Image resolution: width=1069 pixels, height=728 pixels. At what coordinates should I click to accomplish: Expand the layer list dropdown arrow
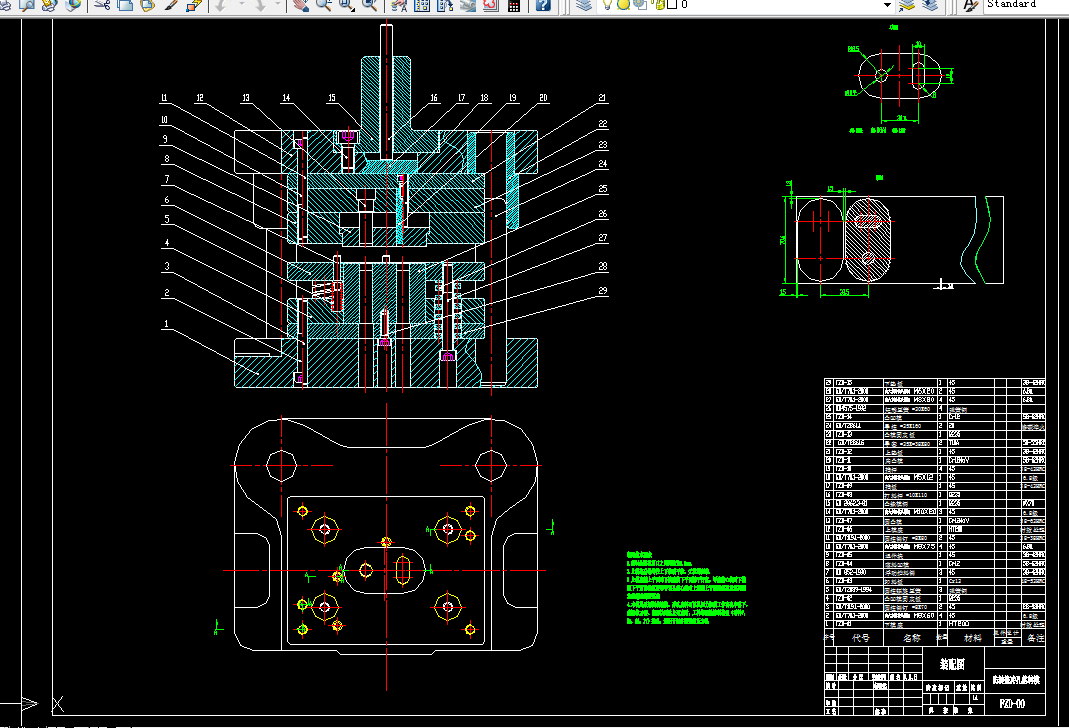pyautogui.click(x=887, y=5)
